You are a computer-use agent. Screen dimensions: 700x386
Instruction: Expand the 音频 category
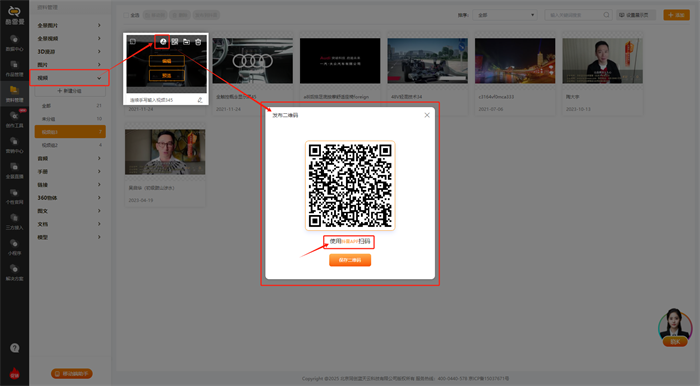coord(69,158)
